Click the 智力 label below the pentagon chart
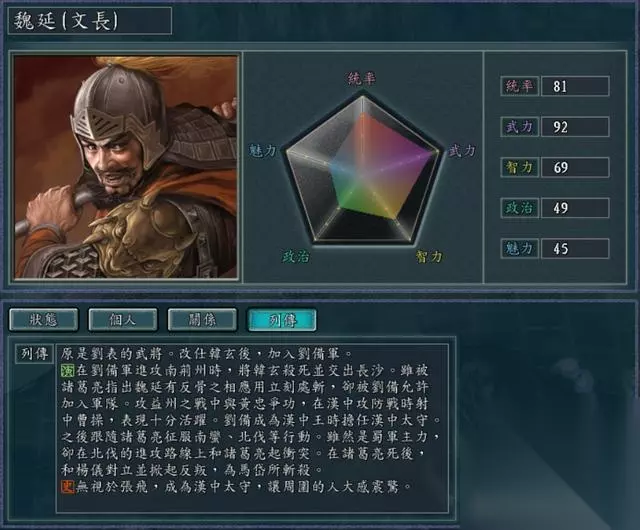The width and height of the screenshot is (640, 530). [429, 257]
